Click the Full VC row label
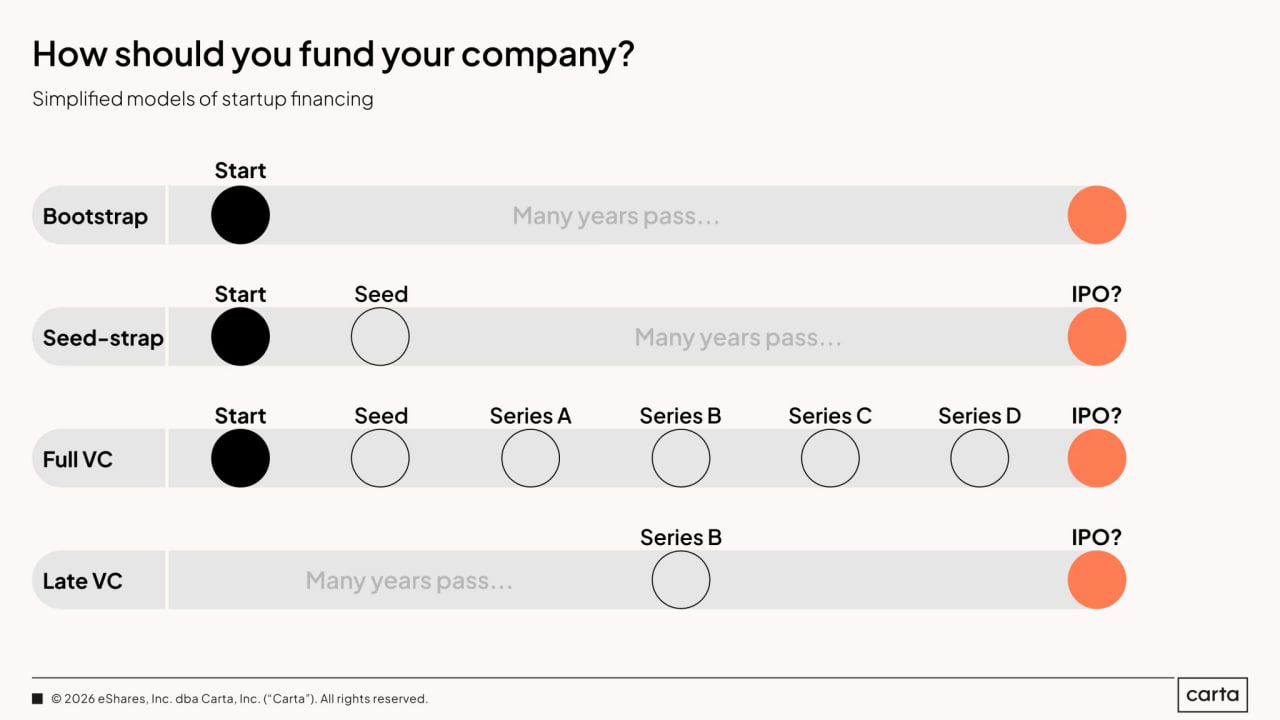 coord(78,460)
